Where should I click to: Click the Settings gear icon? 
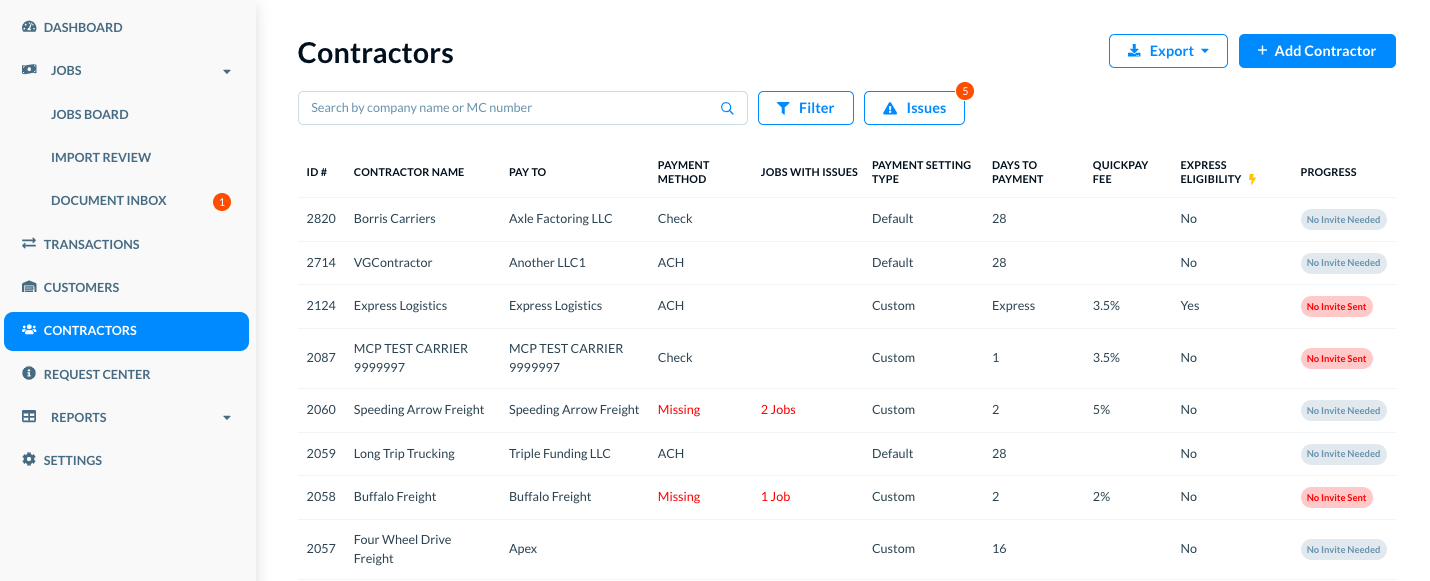point(29,460)
